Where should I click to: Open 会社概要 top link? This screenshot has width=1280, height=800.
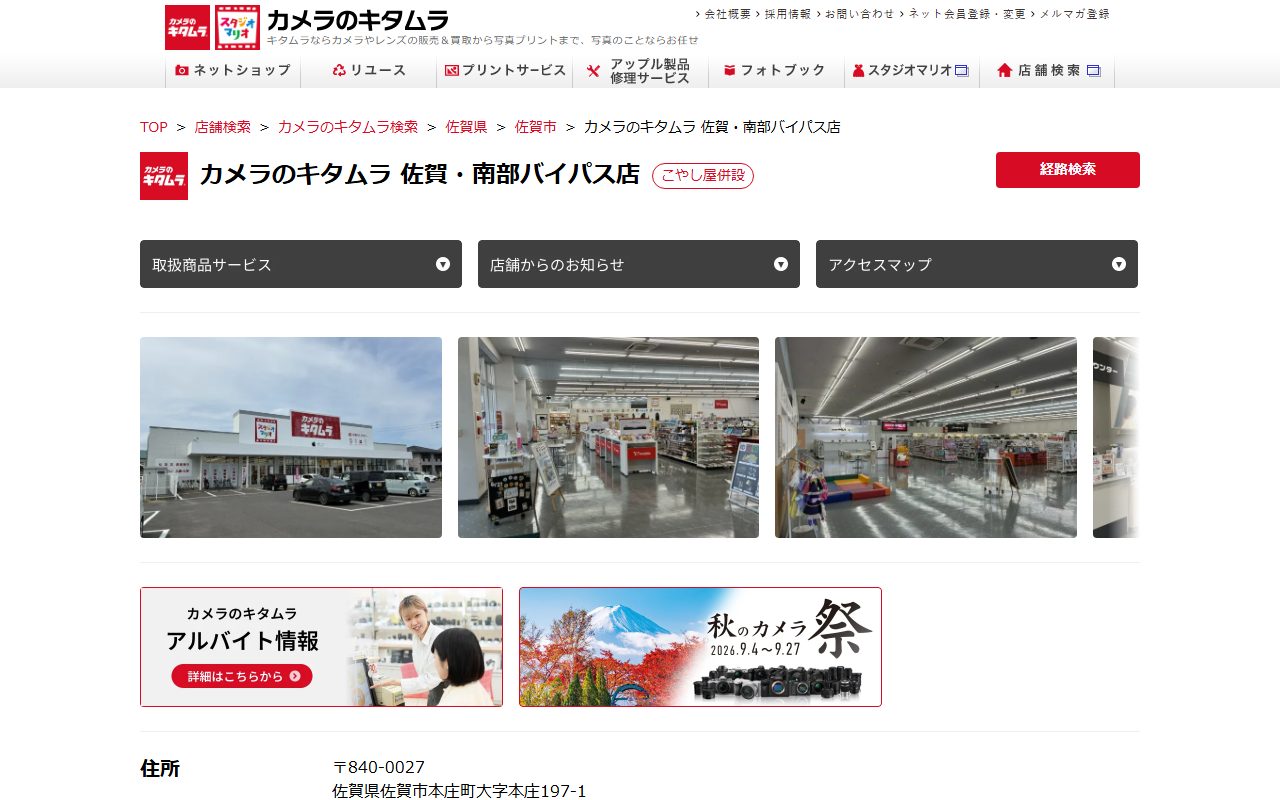(x=728, y=14)
